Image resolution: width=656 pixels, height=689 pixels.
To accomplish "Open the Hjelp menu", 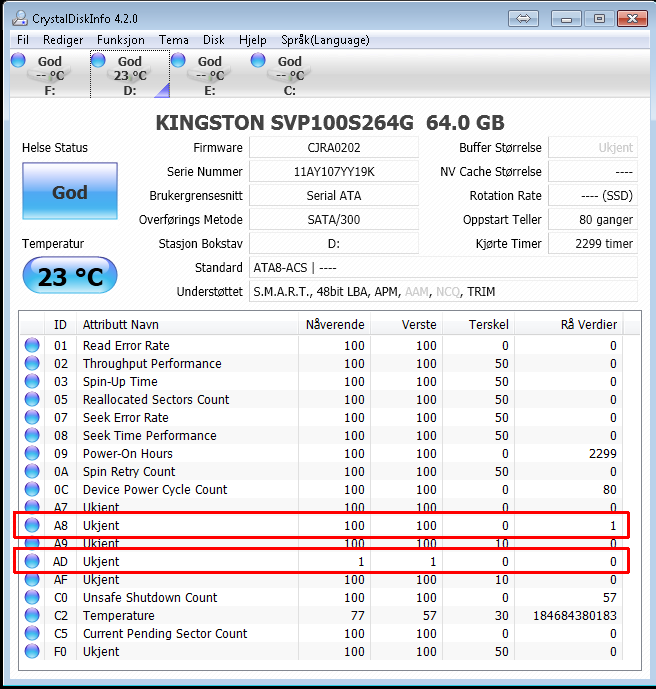I will [253, 40].
